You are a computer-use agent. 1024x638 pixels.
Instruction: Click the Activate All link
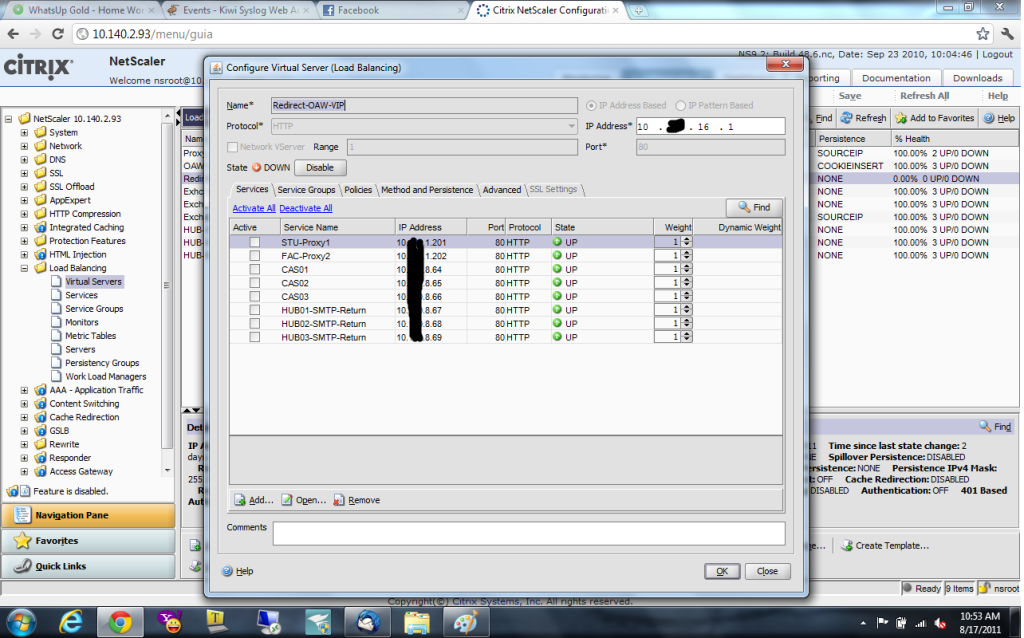pos(253,208)
